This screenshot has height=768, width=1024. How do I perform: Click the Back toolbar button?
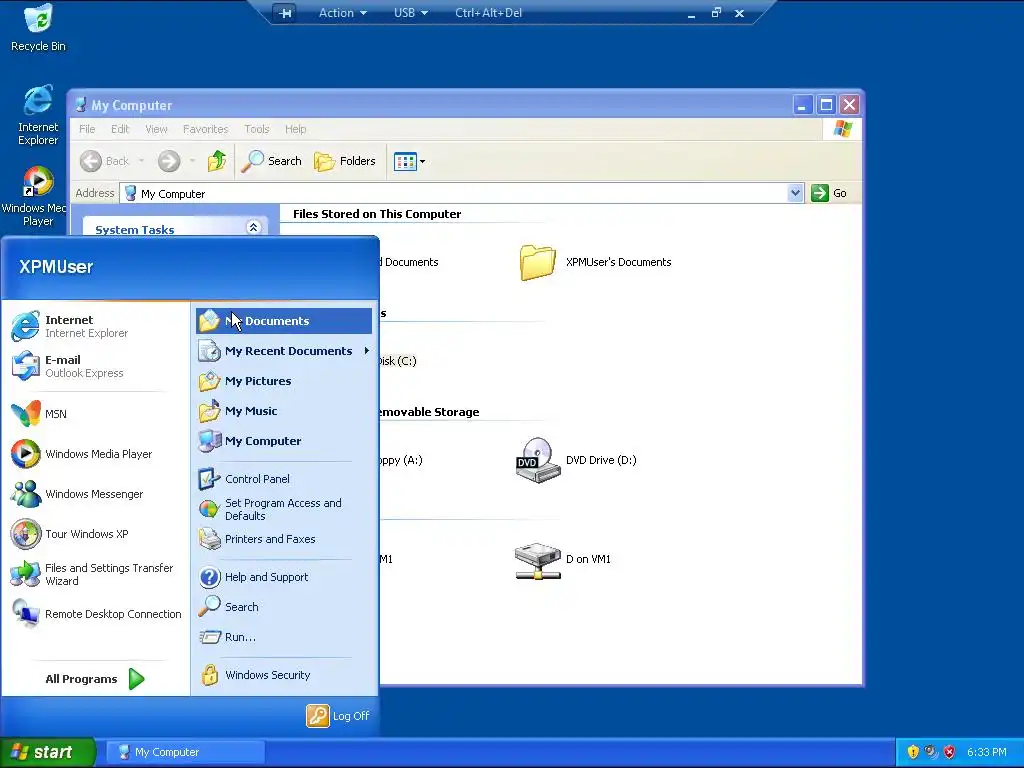105,161
